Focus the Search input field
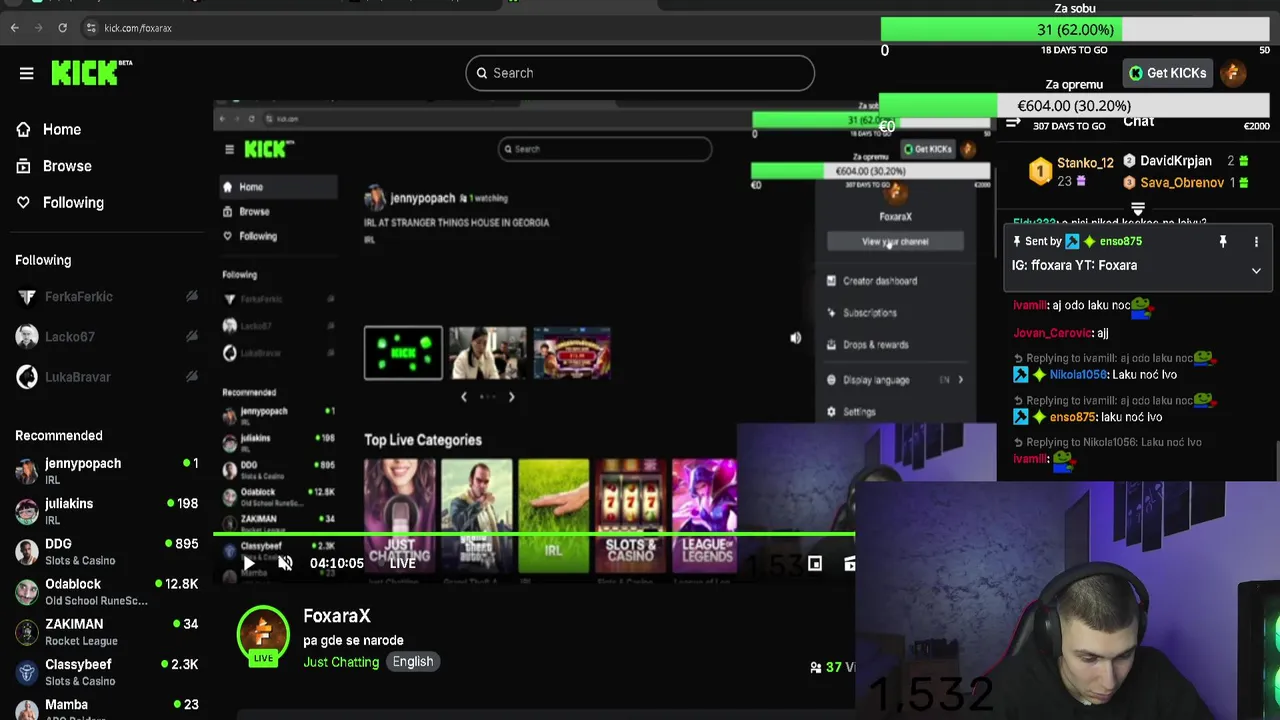The image size is (1280, 720). click(x=640, y=73)
